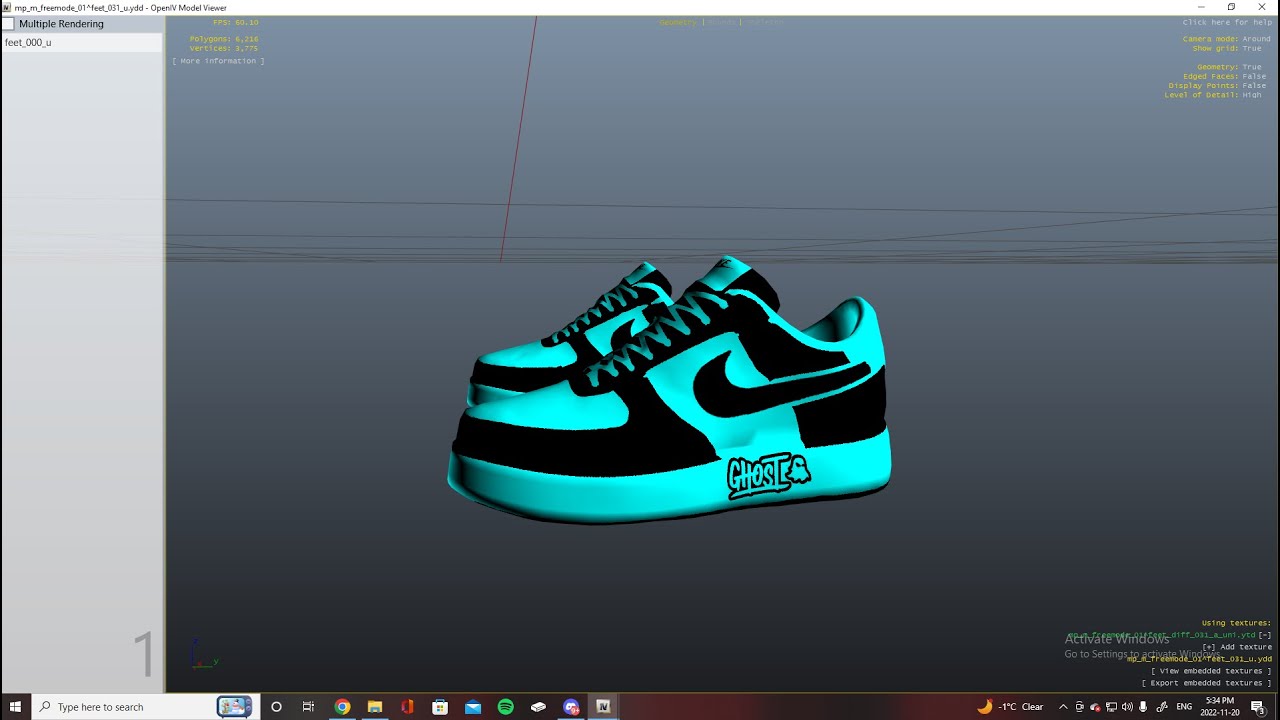
Task: Click the Meet Now tray icon
Action: coord(1080,707)
